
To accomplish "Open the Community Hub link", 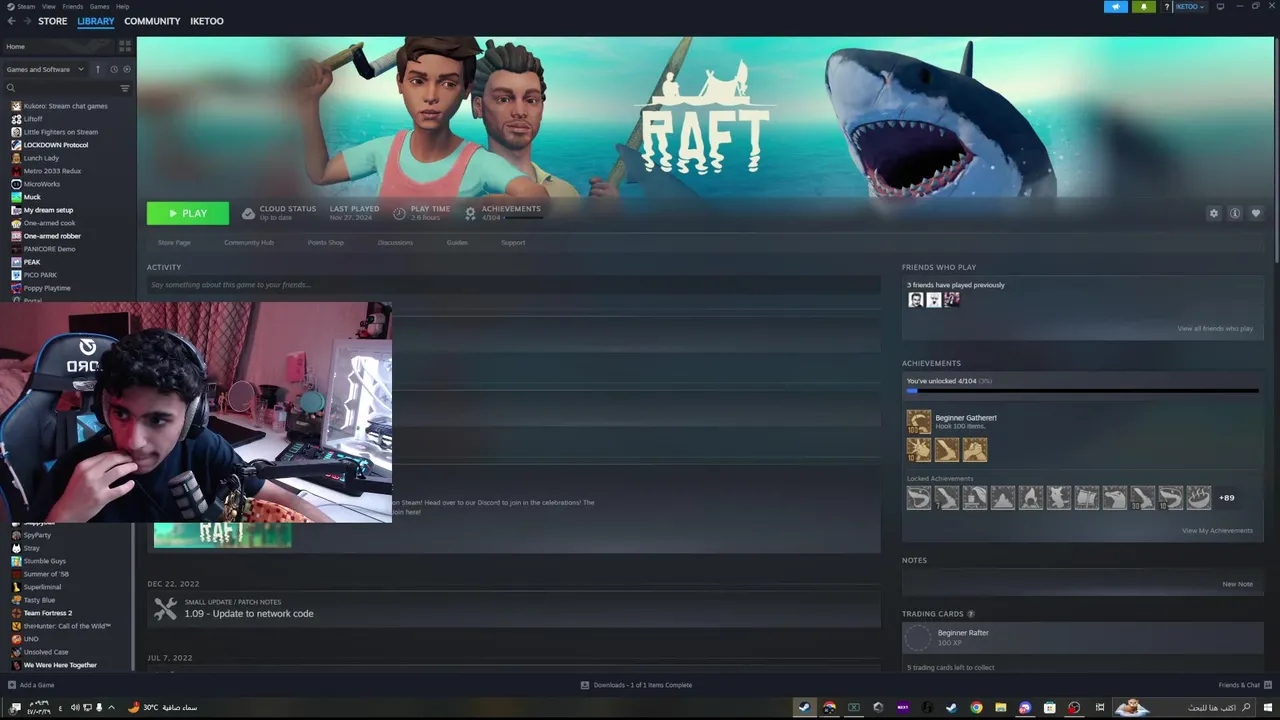I will coord(249,242).
